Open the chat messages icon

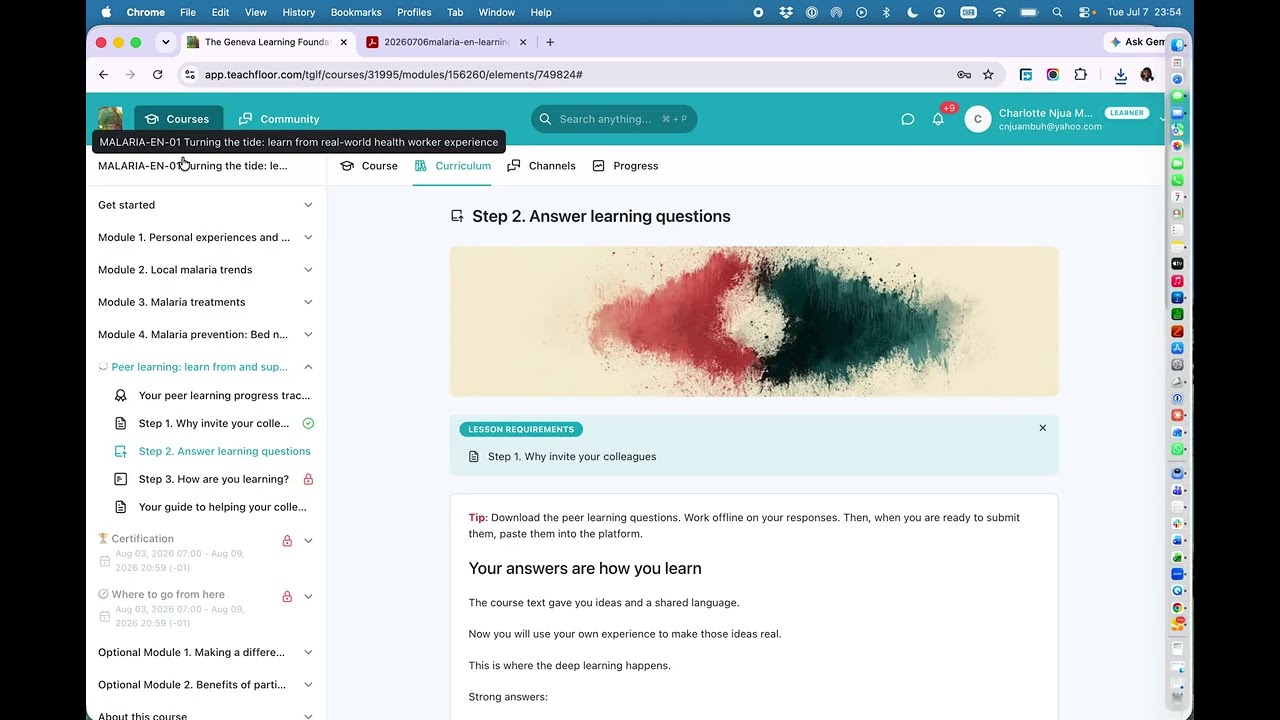pos(907,119)
